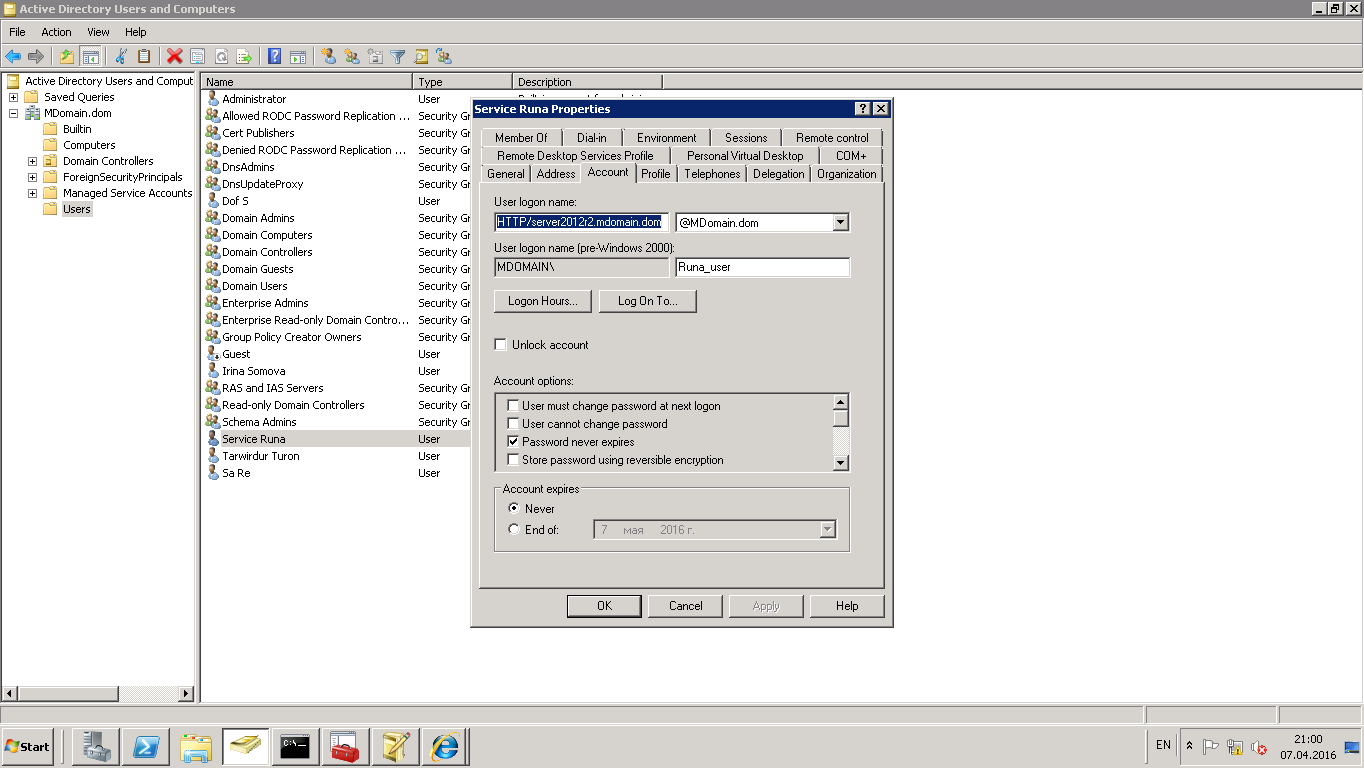Switch to the Member Of tab
The image size is (1364, 768).
(x=520, y=138)
